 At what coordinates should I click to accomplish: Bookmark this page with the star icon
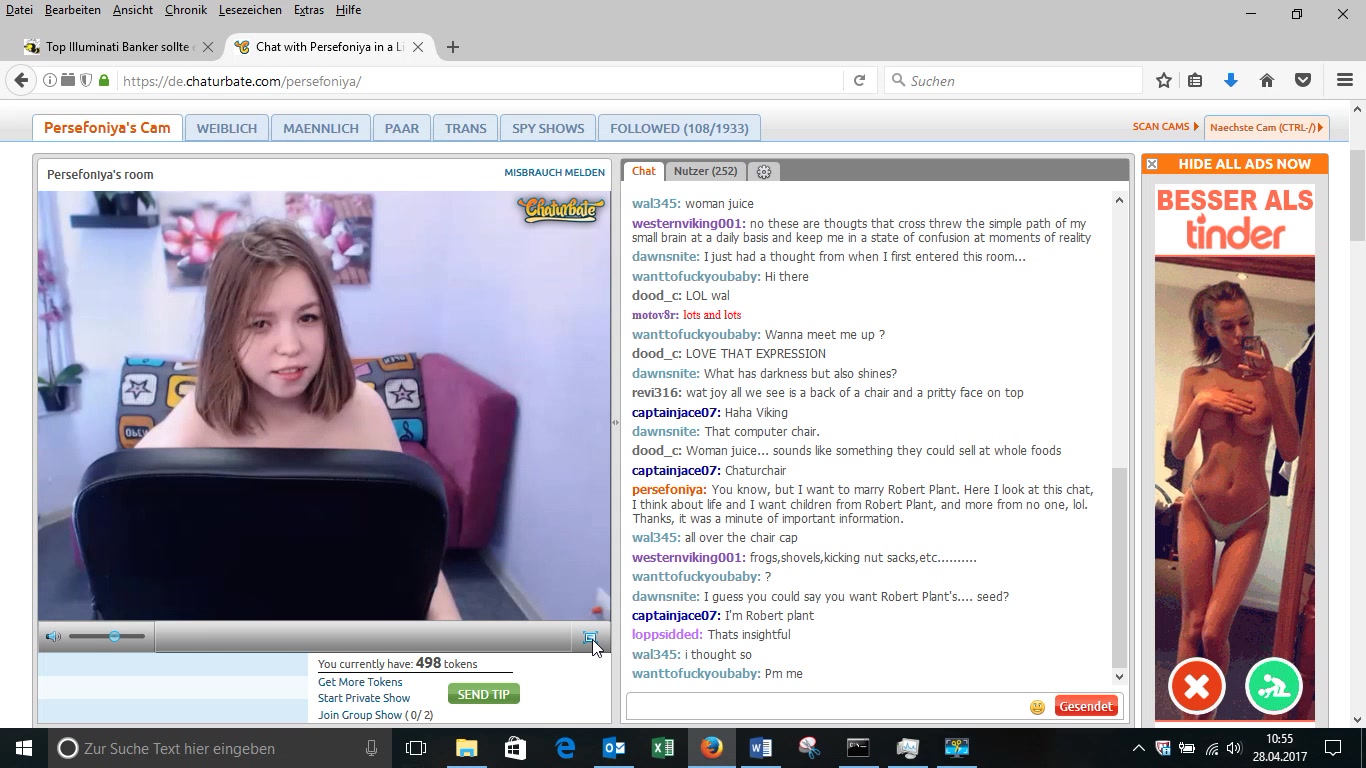1163,81
